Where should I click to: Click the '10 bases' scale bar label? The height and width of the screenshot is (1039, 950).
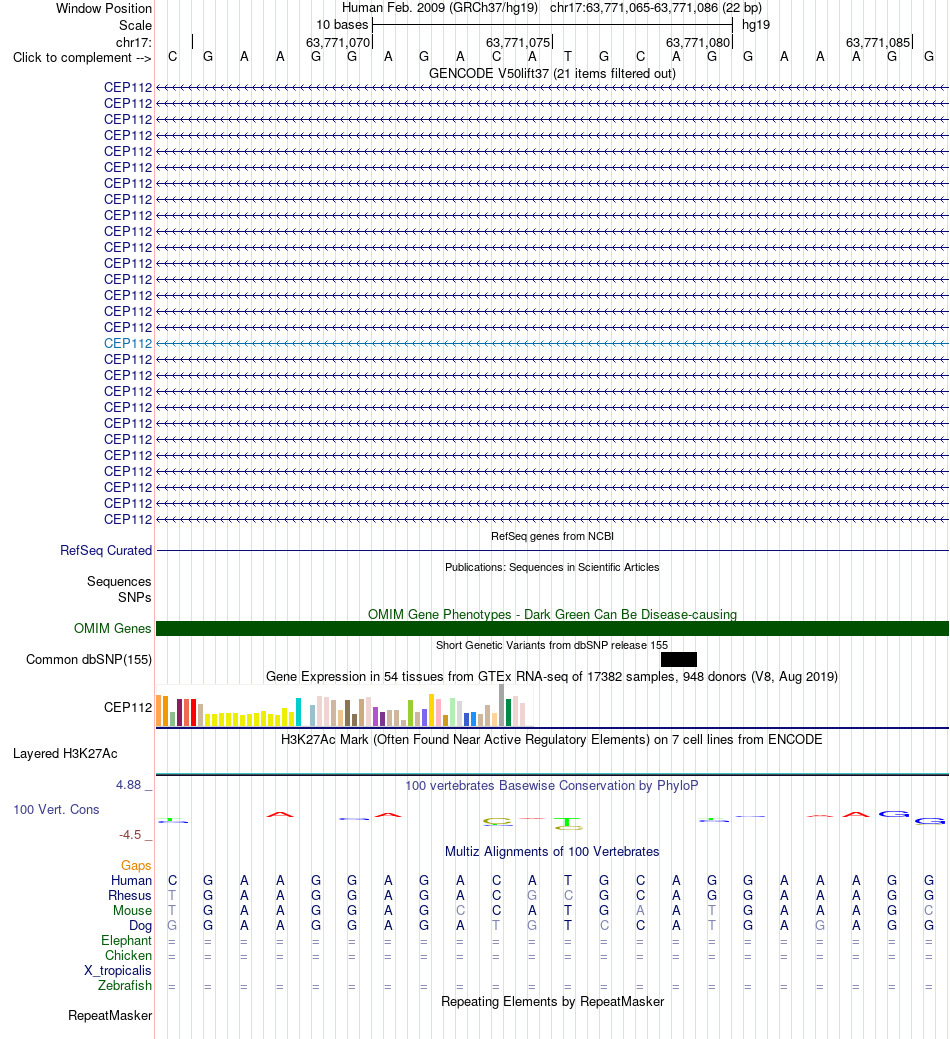pyautogui.click(x=342, y=25)
